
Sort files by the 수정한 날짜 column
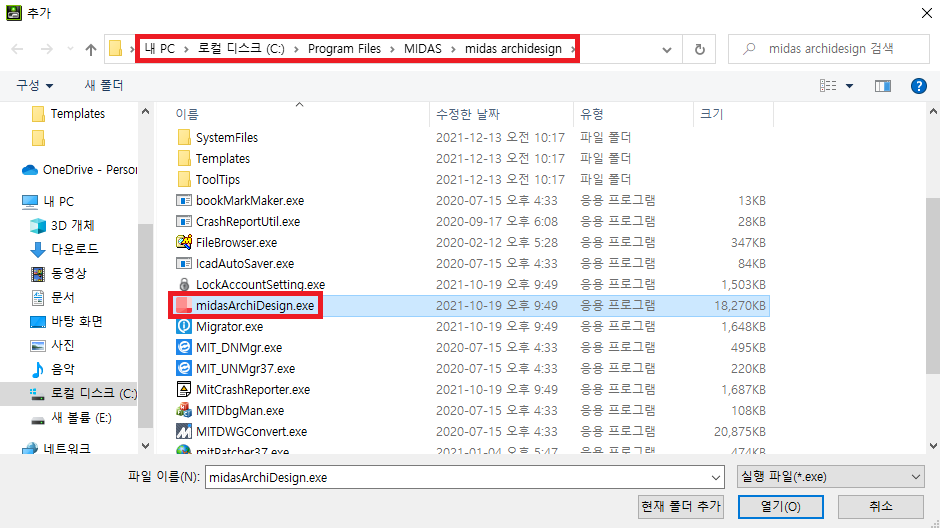pos(468,114)
